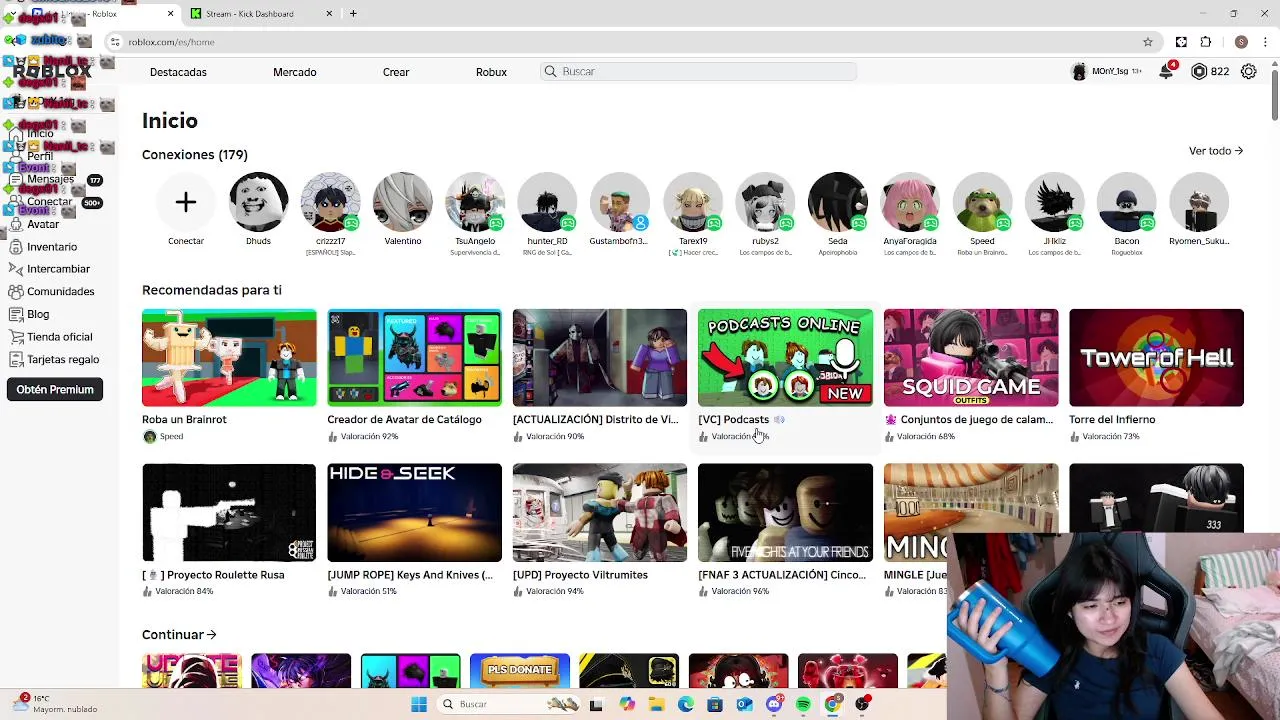Image resolution: width=1280 pixels, height=720 pixels.
Task: Click Ver todo for connections
Action: click(x=1215, y=151)
